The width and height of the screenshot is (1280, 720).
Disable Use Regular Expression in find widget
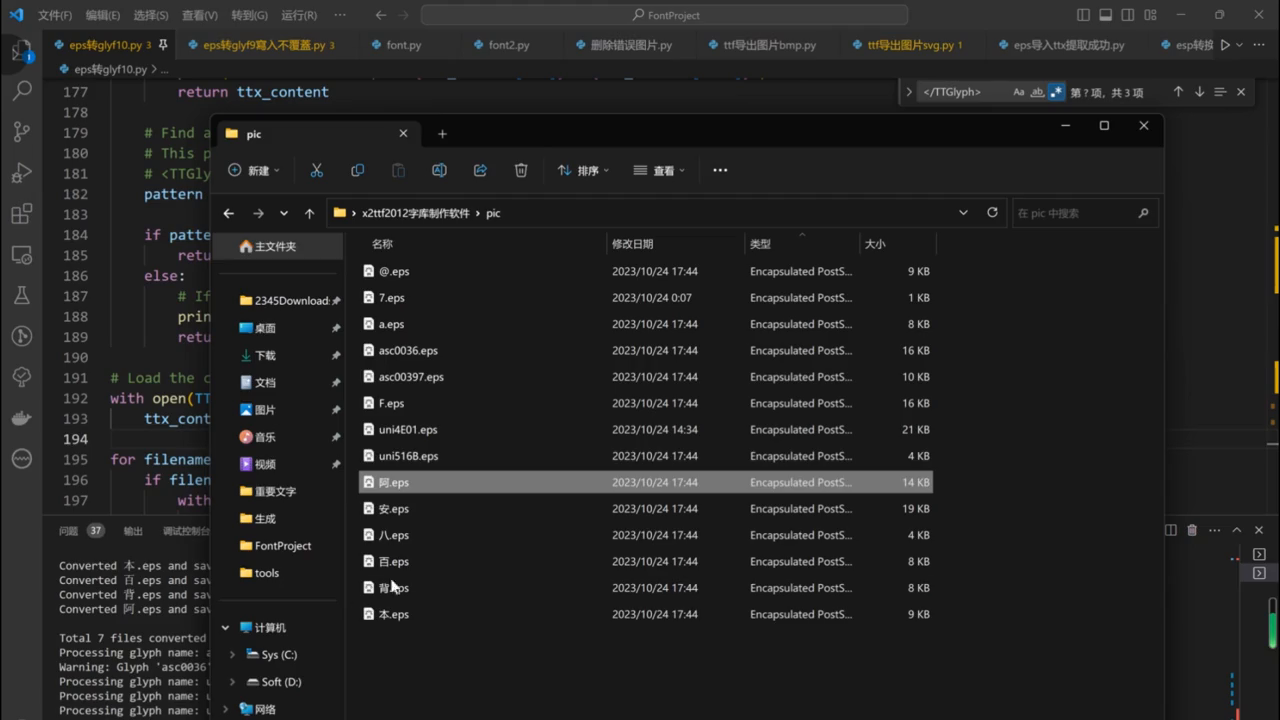coord(1056,92)
